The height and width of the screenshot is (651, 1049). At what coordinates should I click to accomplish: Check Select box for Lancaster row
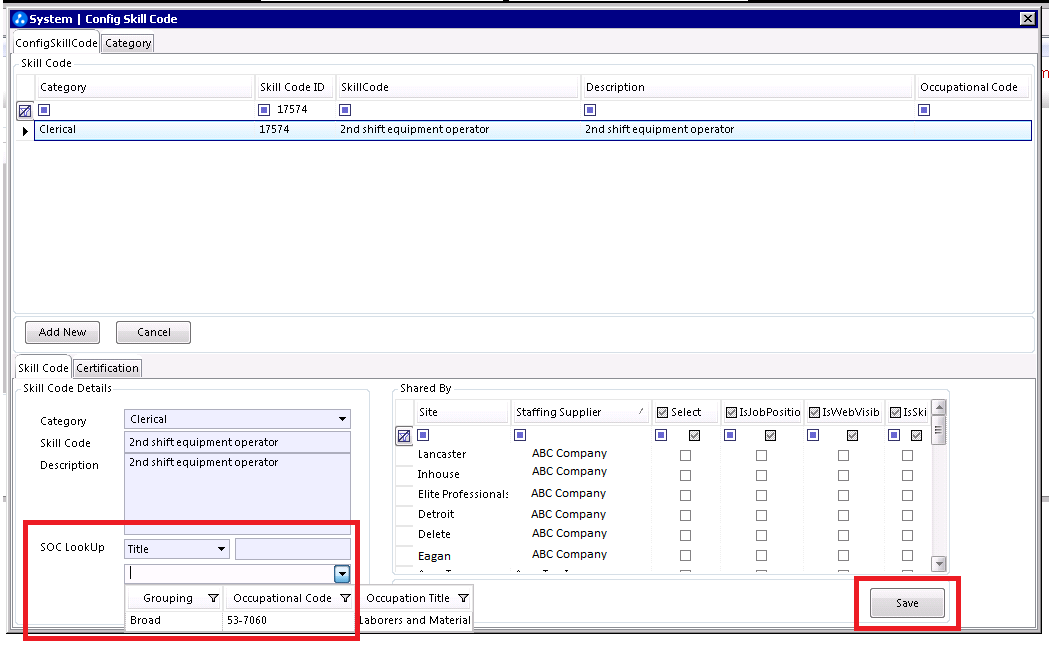tap(685, 456)
